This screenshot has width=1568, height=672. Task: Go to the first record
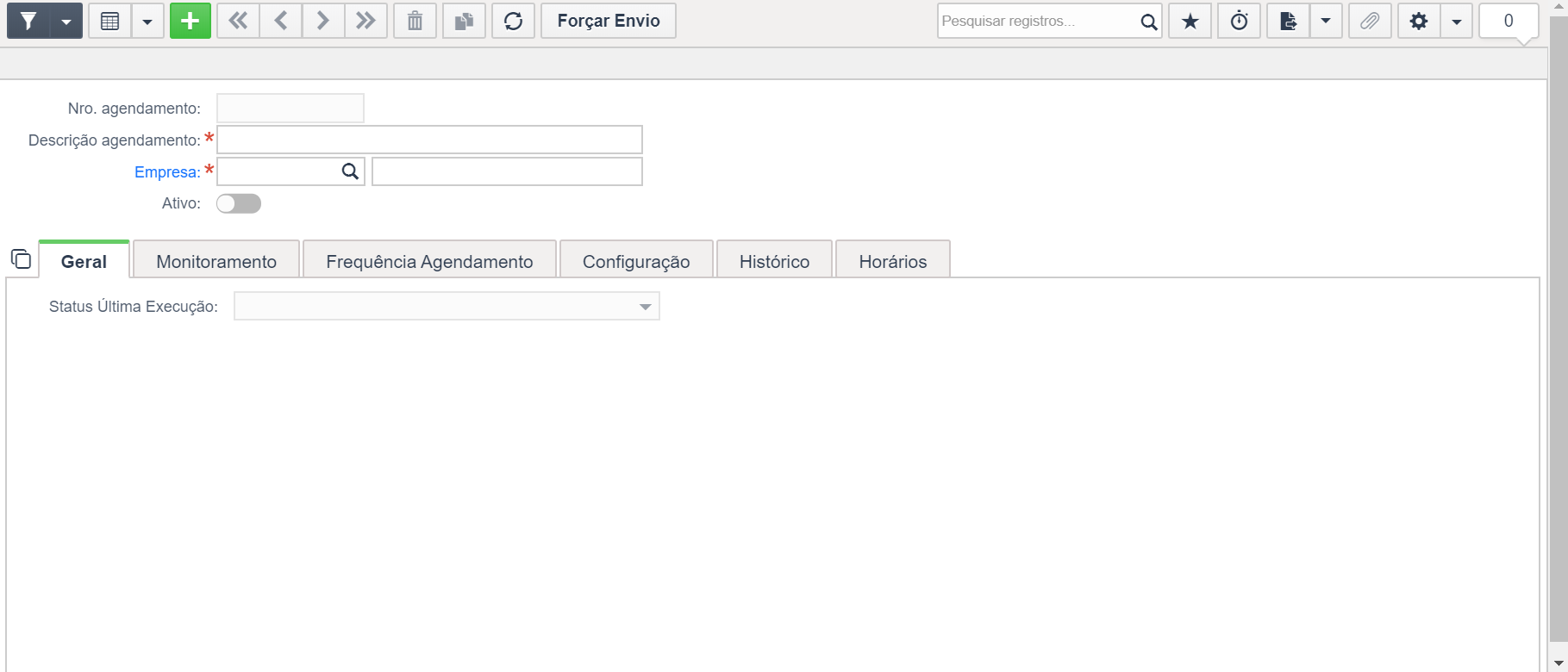[x=239, y=22]
